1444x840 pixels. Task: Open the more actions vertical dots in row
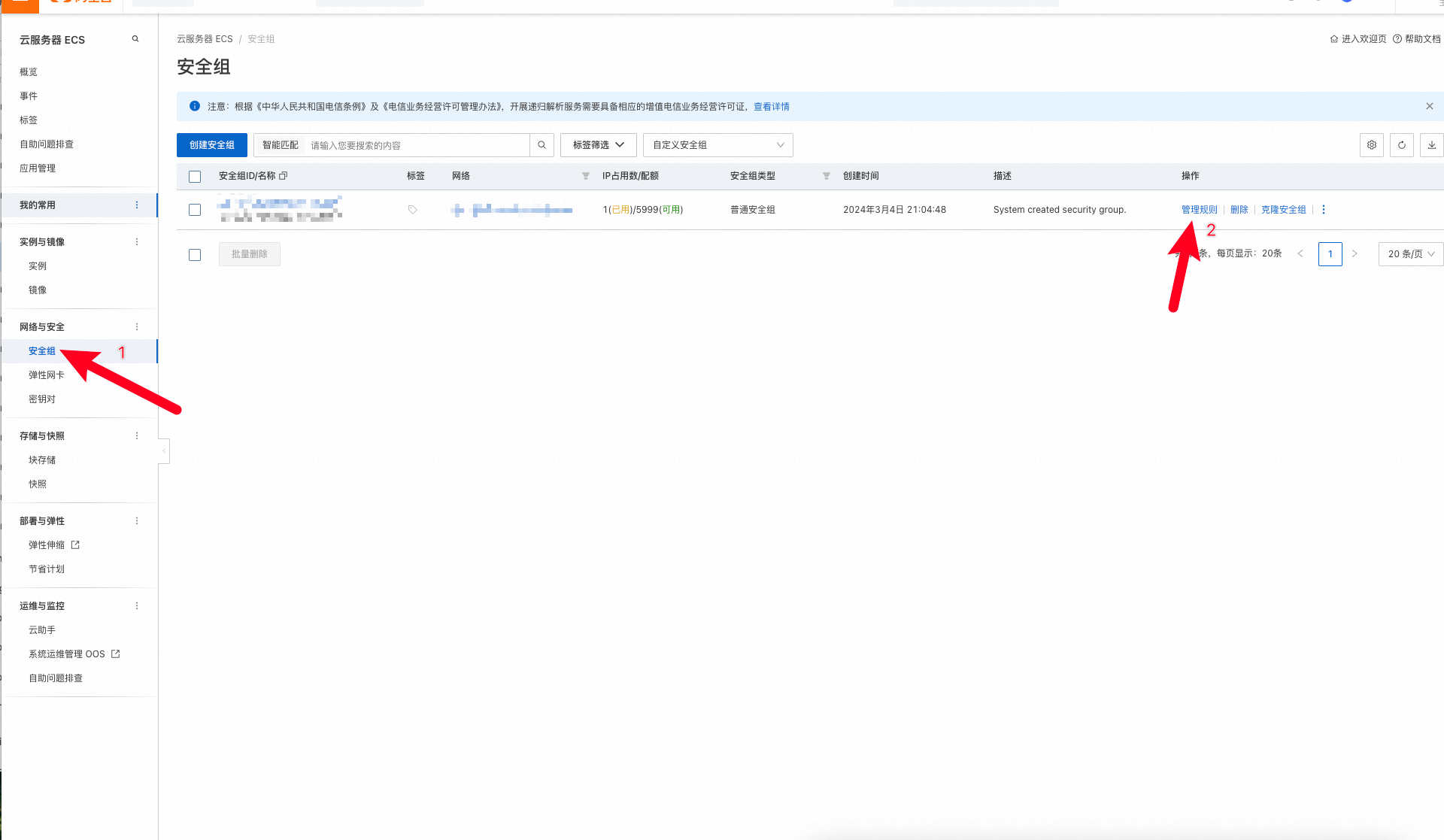coord(1324,210)
